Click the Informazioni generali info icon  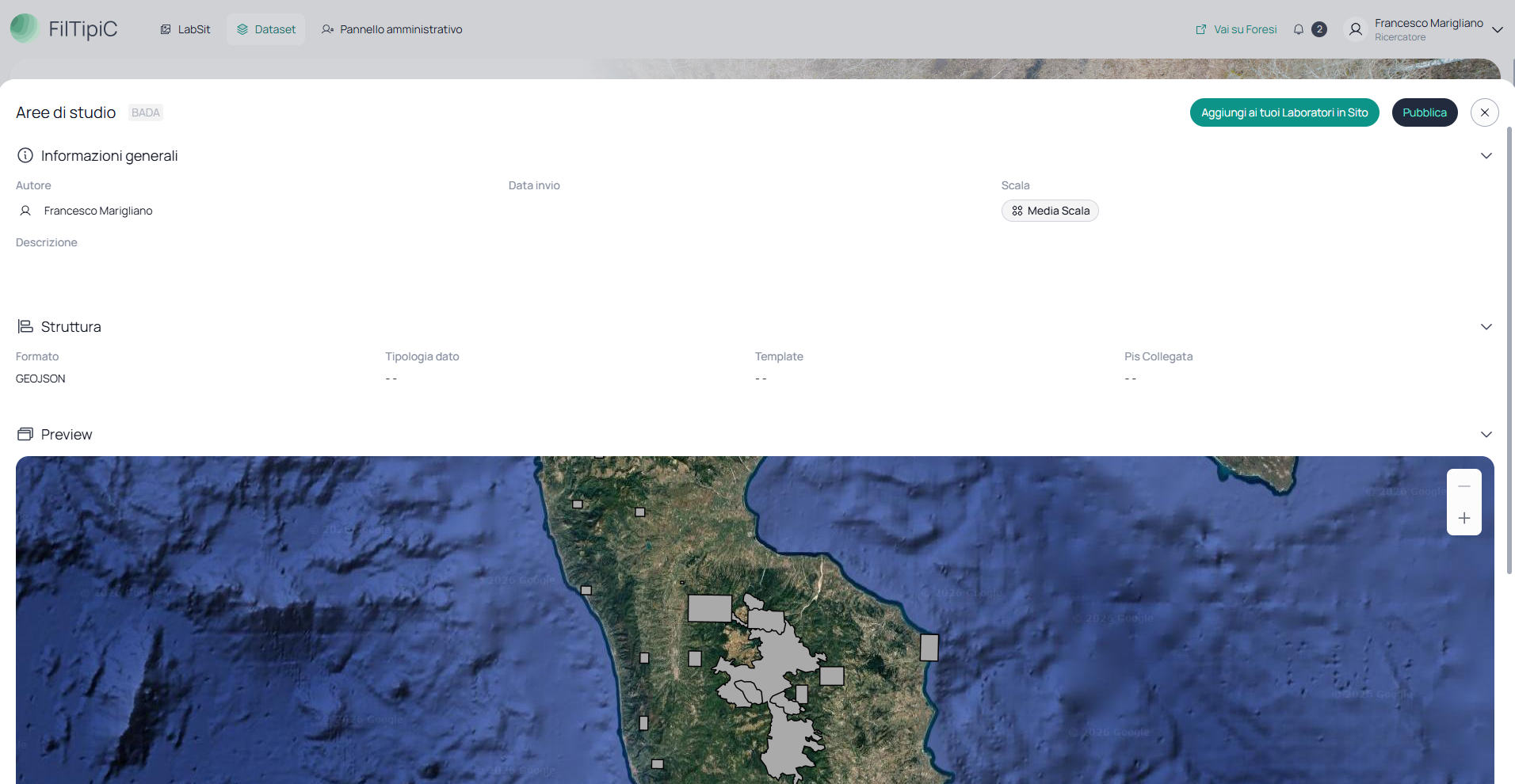point(25,155)
